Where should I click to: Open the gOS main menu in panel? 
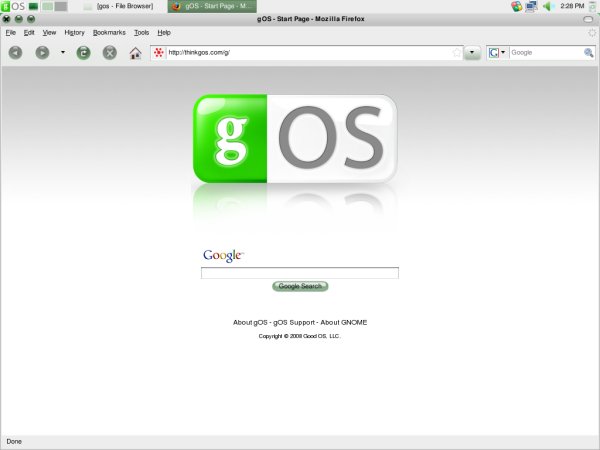tap(13, 6)
